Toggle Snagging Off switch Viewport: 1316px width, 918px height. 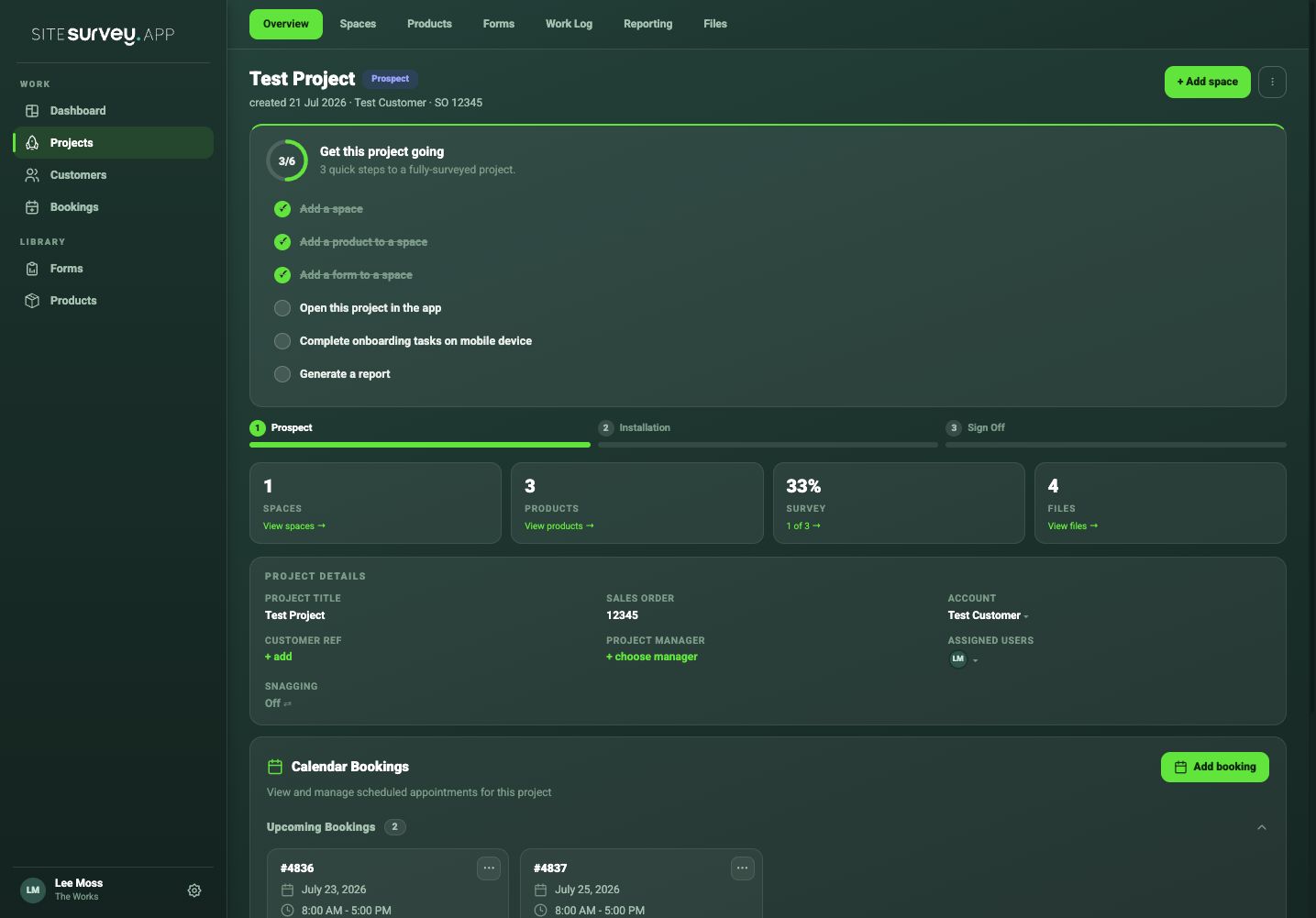(278, 703)
